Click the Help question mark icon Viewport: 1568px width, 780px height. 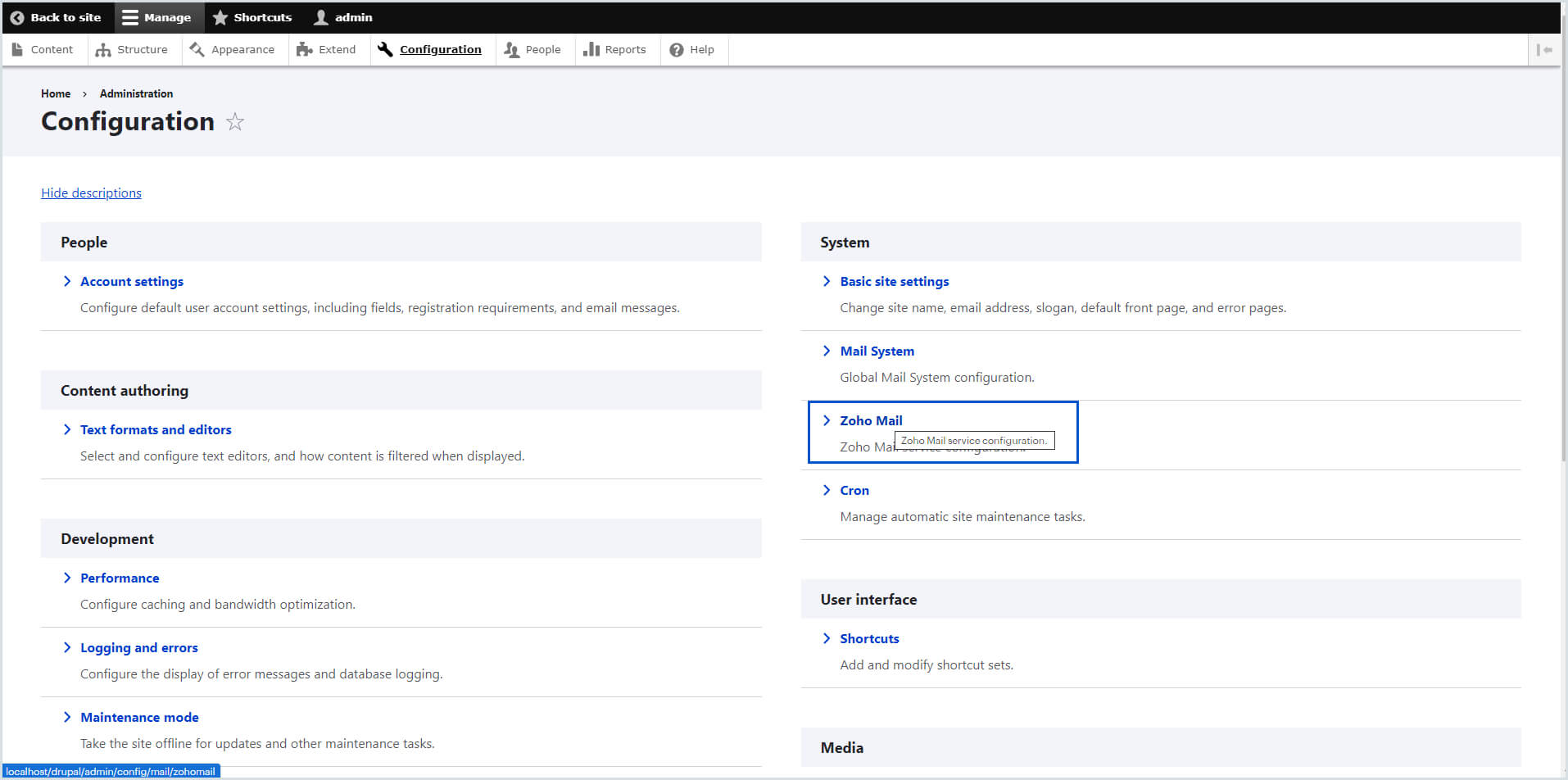(677, 50)
